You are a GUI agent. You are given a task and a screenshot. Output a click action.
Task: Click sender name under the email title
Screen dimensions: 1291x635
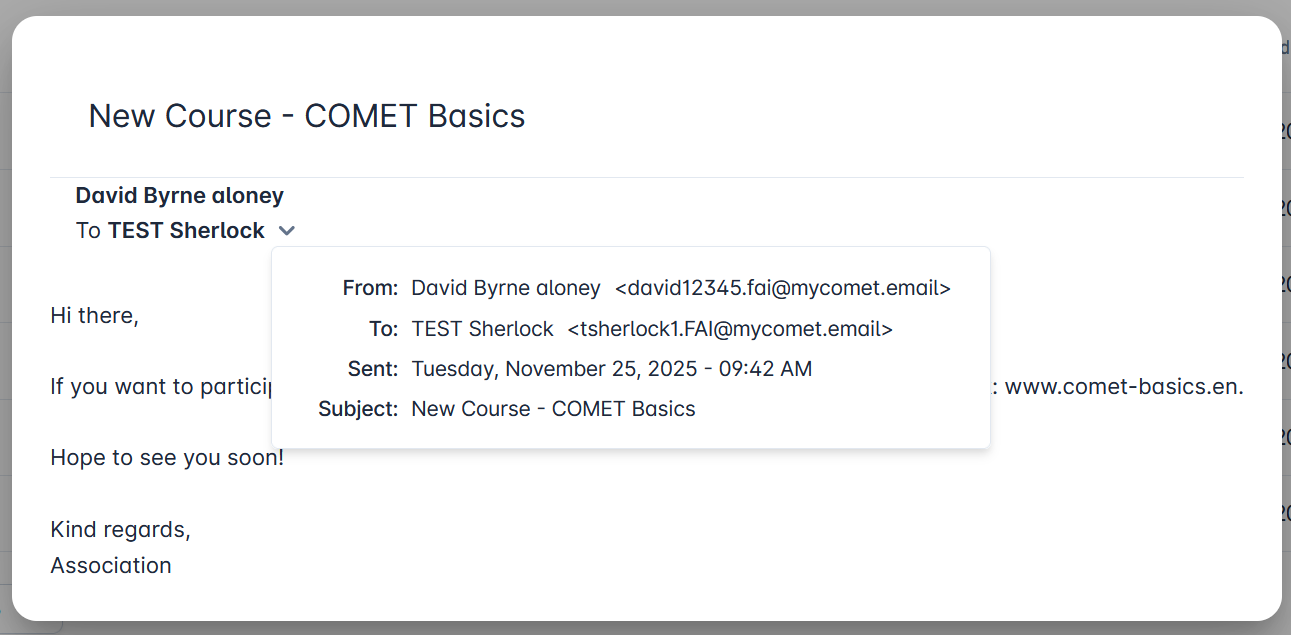click(180, 195)
